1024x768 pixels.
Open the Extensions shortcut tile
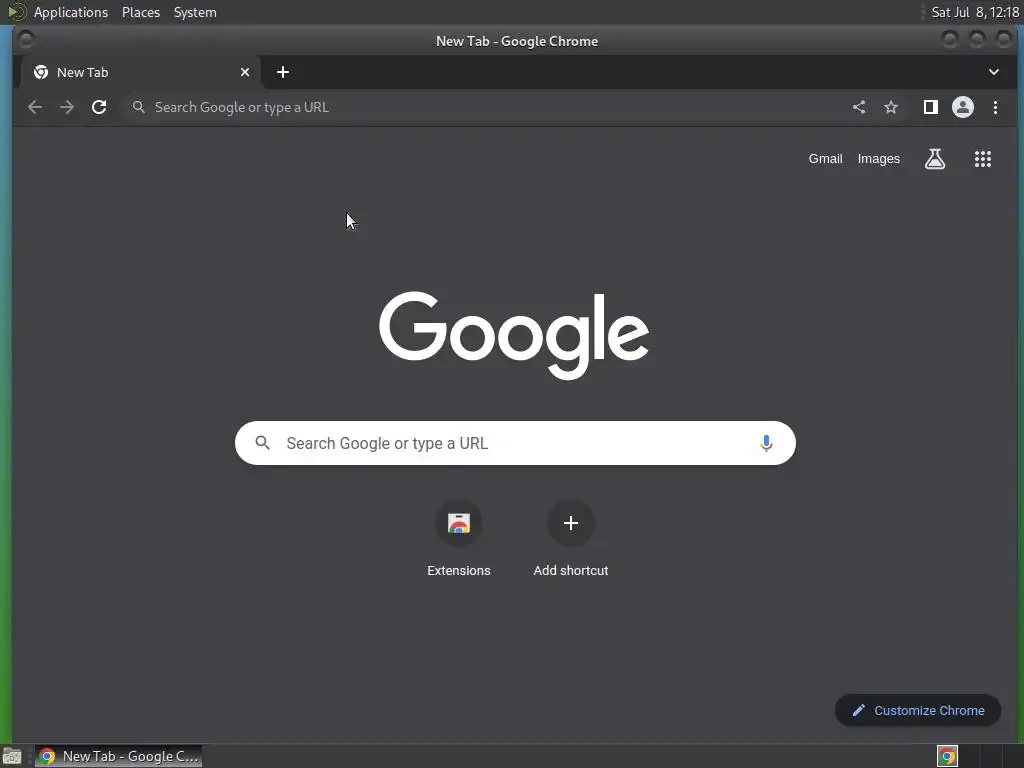coord(458,539)
